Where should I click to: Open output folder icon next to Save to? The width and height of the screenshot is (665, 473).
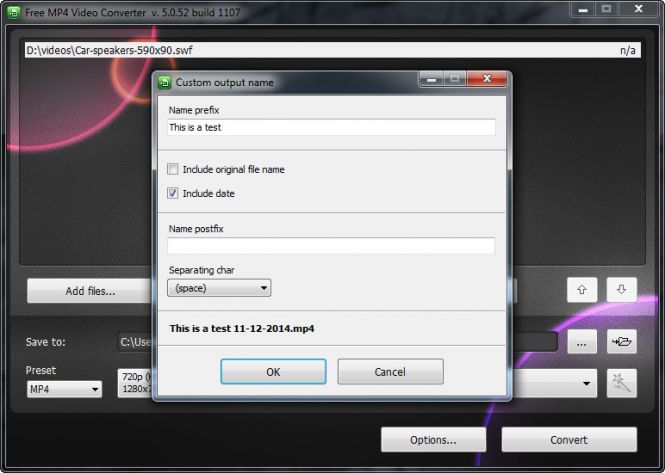[621, 341]
